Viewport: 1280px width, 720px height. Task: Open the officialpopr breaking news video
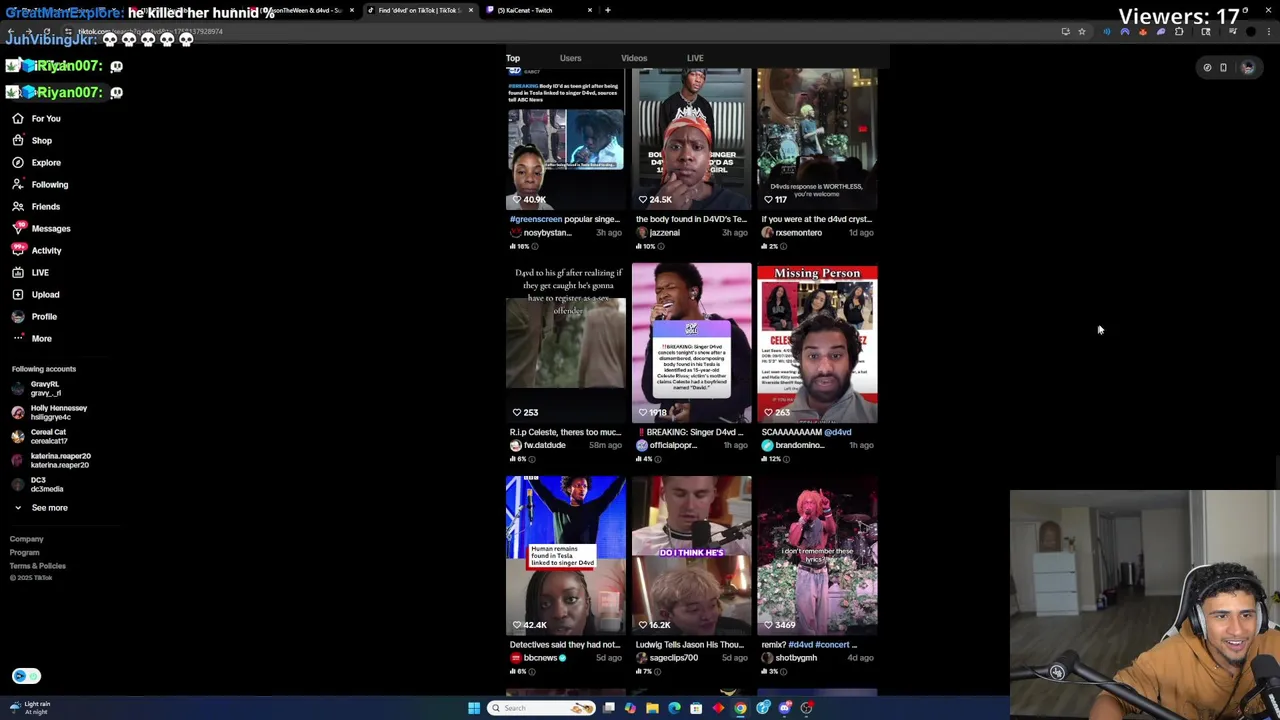coord(692,343)
